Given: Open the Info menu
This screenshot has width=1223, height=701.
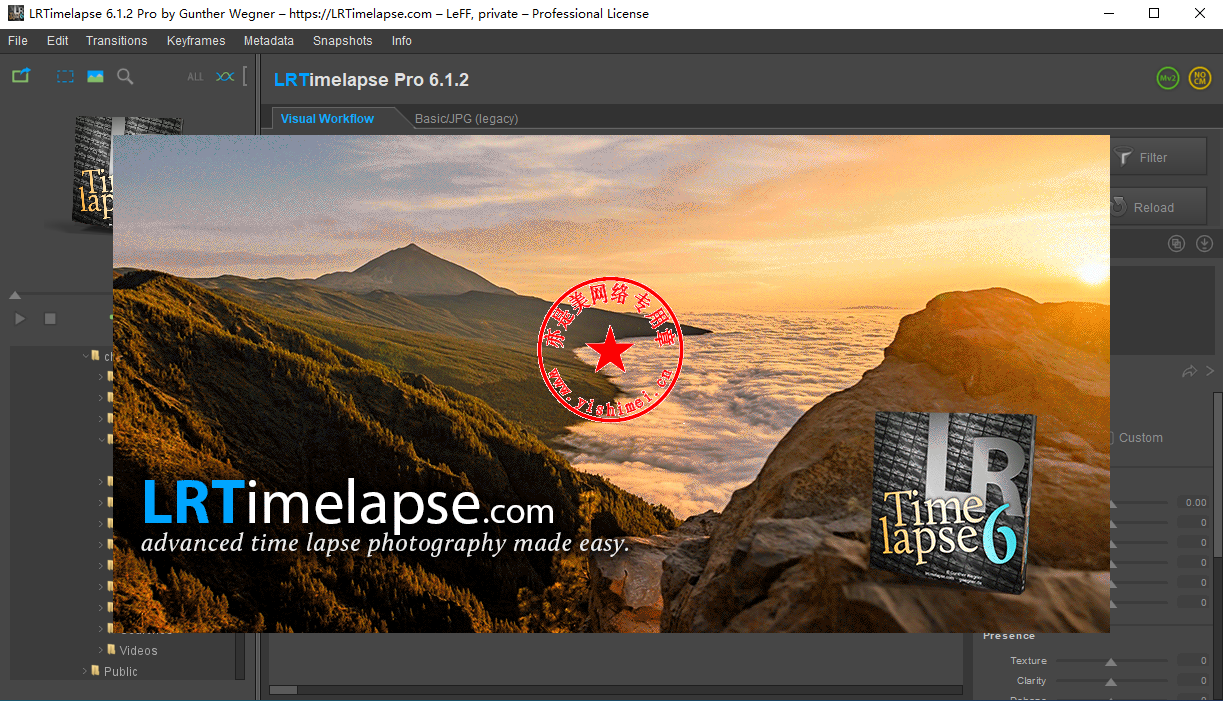Looking at the screenshot, I should [402, 41].
